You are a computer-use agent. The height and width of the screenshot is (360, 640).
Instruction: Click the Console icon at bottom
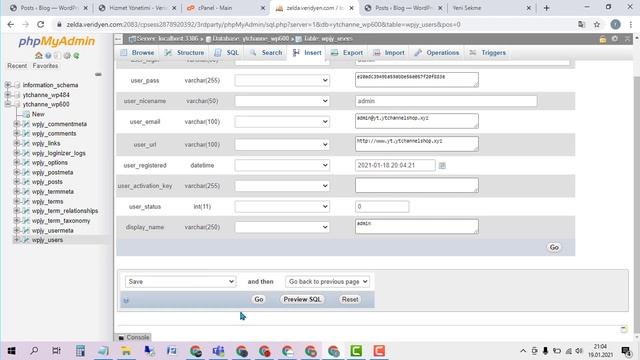click(x=121, y=338)
